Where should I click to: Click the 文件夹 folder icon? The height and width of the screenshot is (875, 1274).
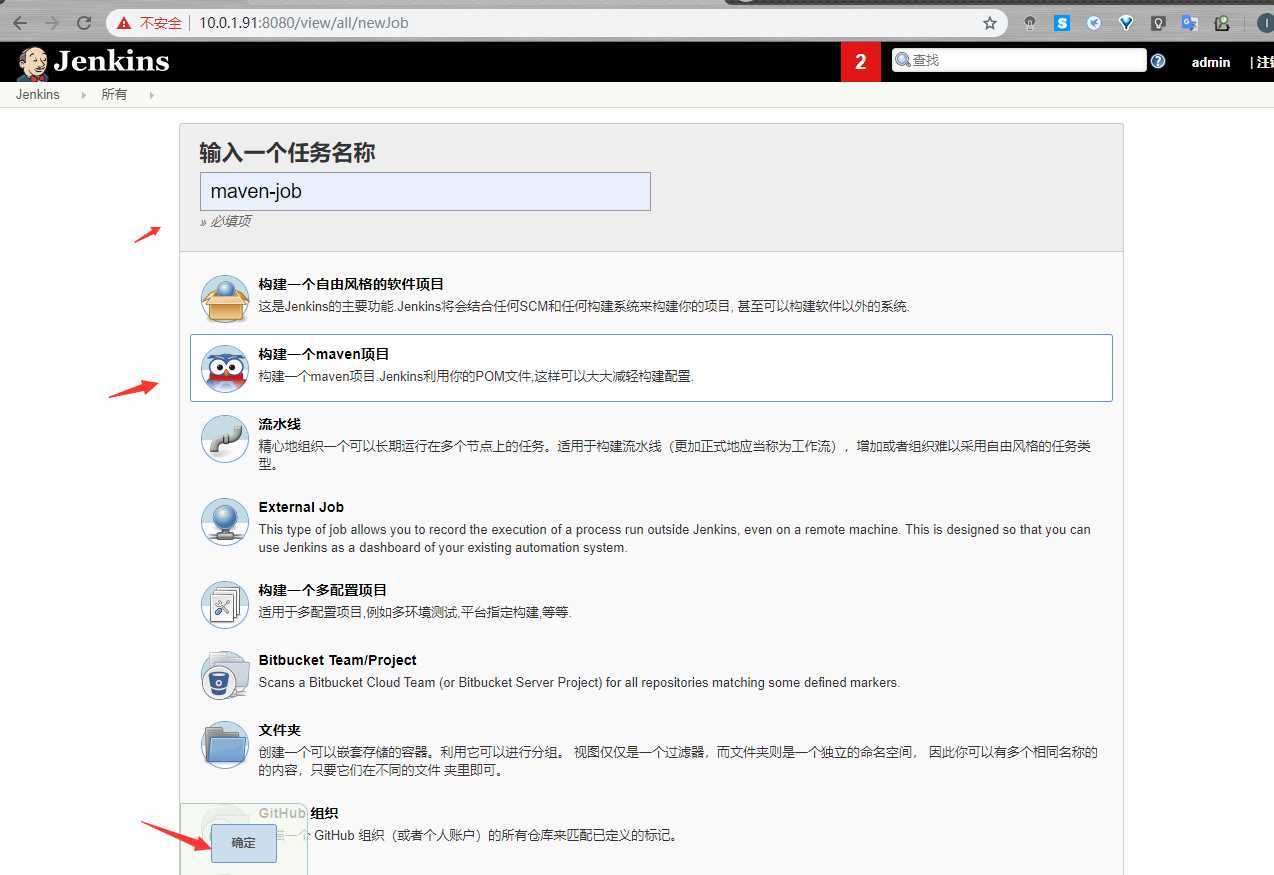[224, 745]
